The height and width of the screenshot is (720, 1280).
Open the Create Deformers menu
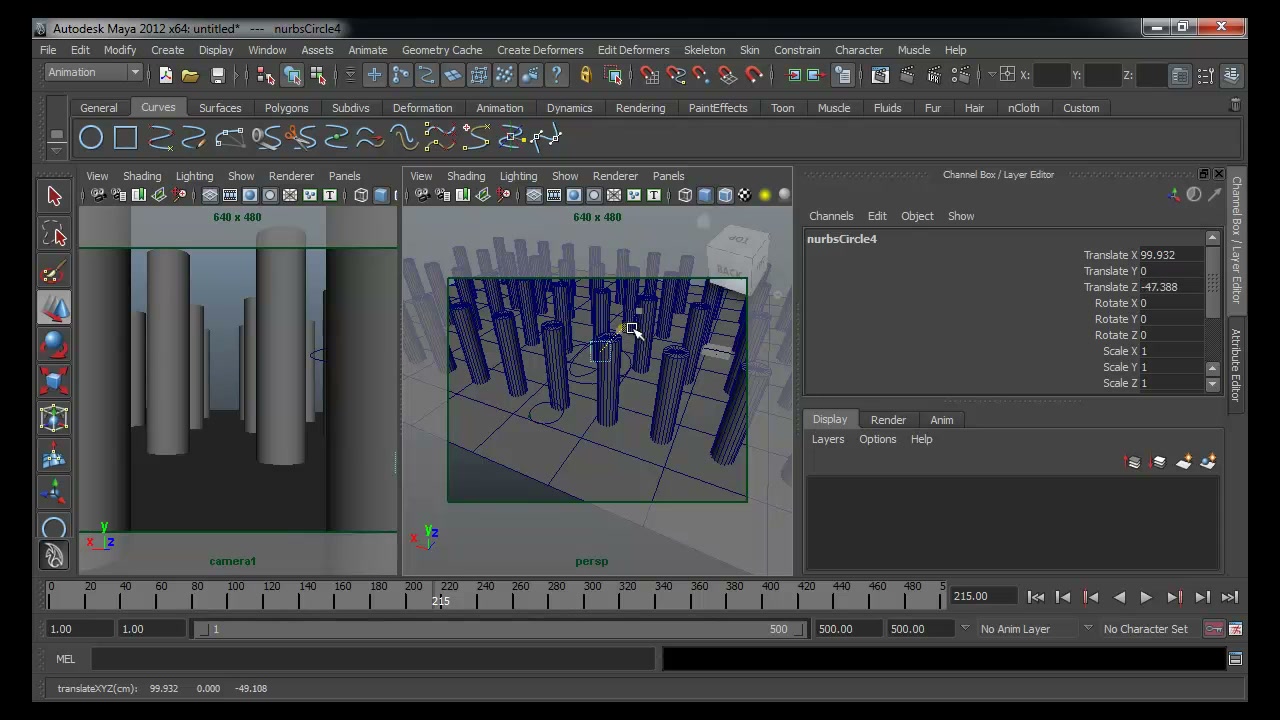click(x=540, y=50)
